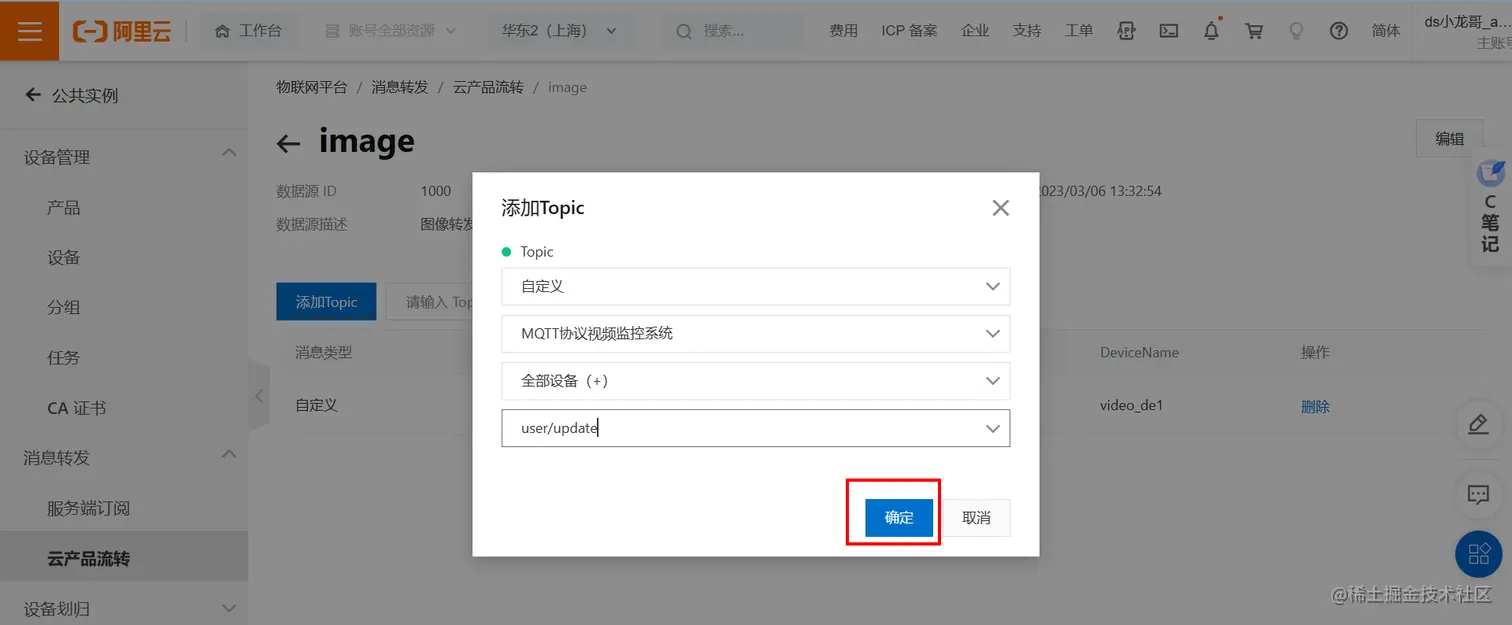
Task: Close the 添加Topic dialog
Action: 1000,208
